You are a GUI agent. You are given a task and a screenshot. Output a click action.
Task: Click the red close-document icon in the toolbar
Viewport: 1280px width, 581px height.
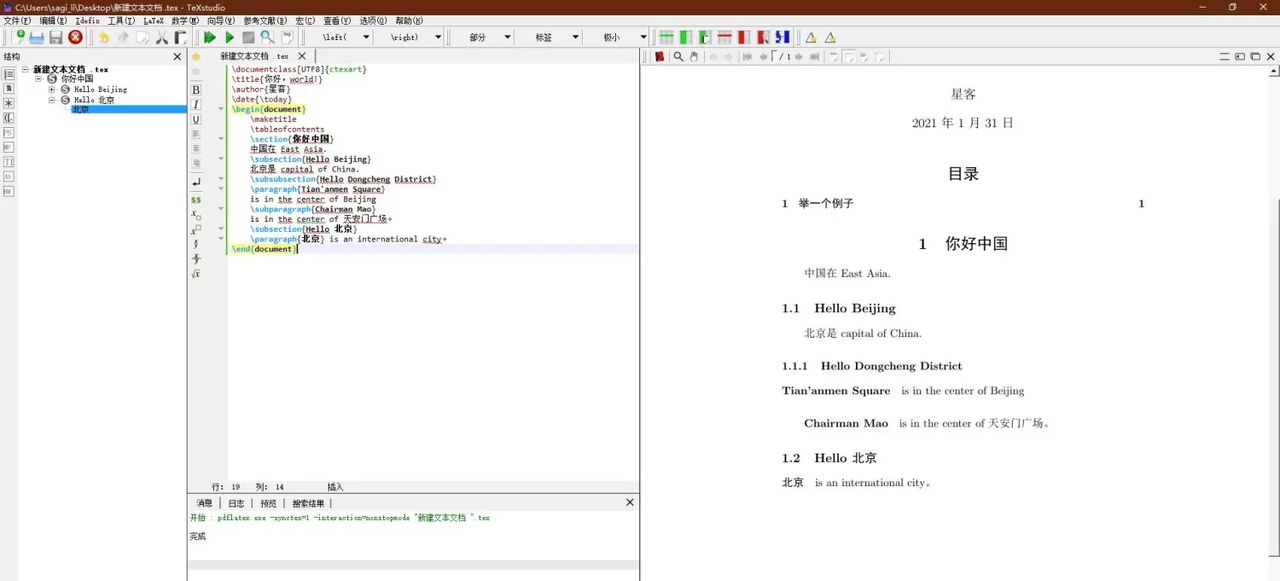tap(75, 37)
